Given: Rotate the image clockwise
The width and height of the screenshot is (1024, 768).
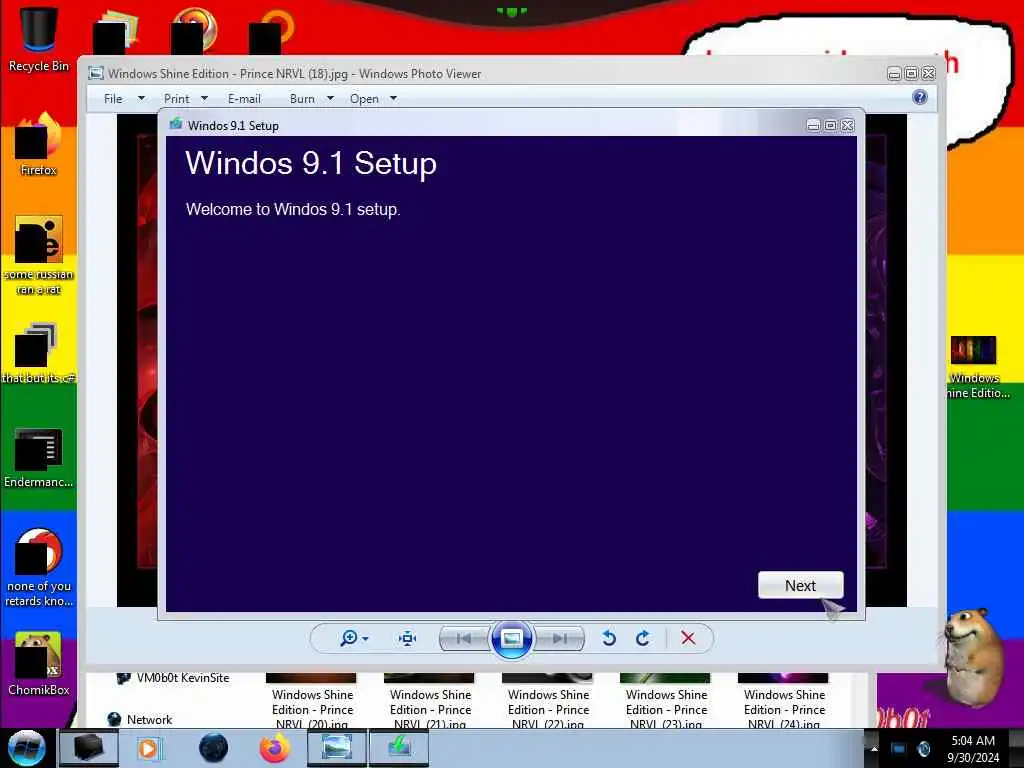Looking at the screenshot, I should (x=643, y=638).
